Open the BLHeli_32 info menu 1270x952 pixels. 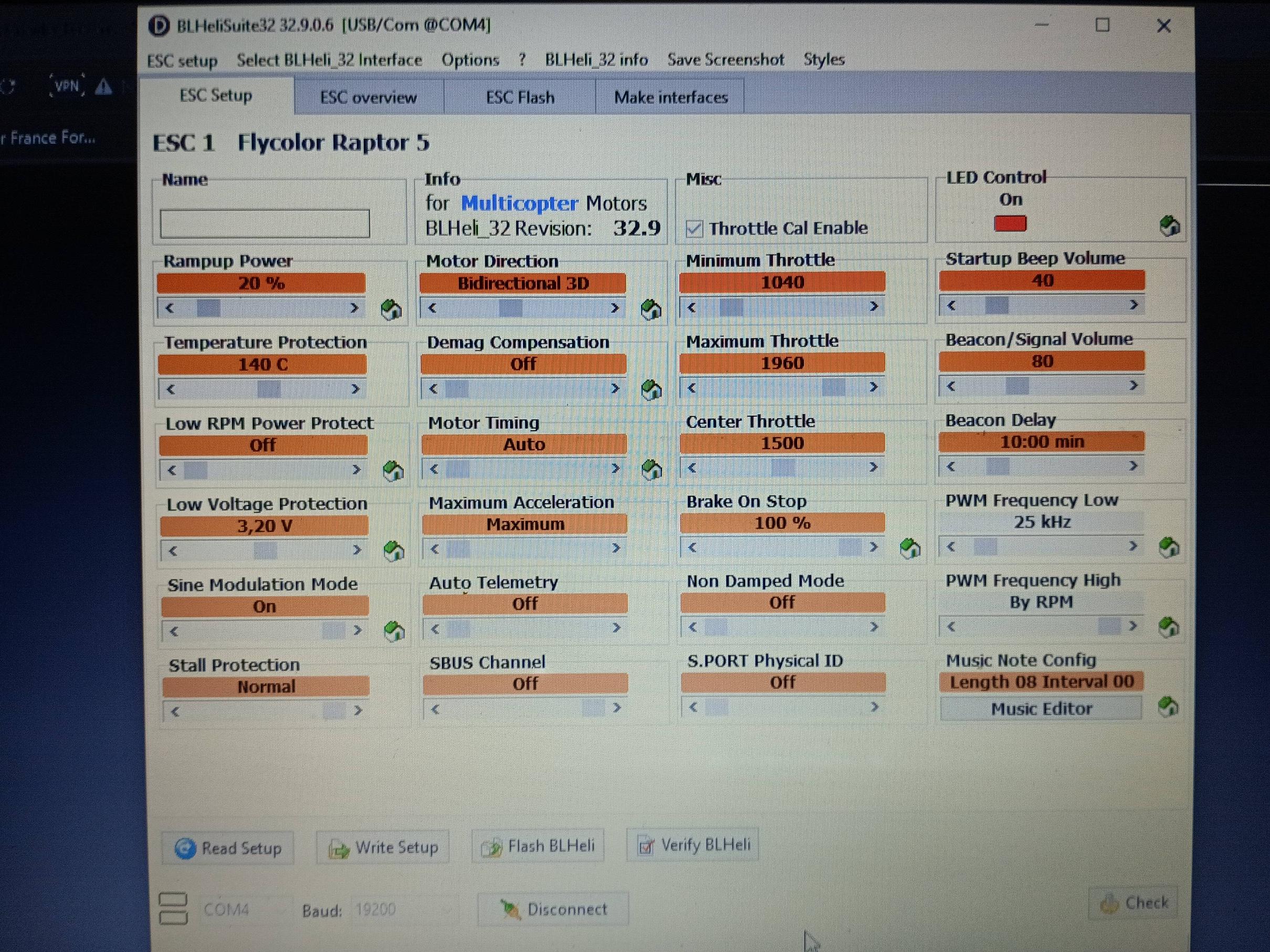point(596,60)
